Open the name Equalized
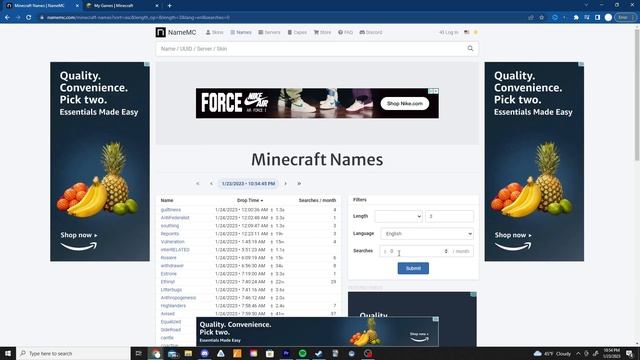This screenshot has height=360, width=640. (x=171, y=322)
